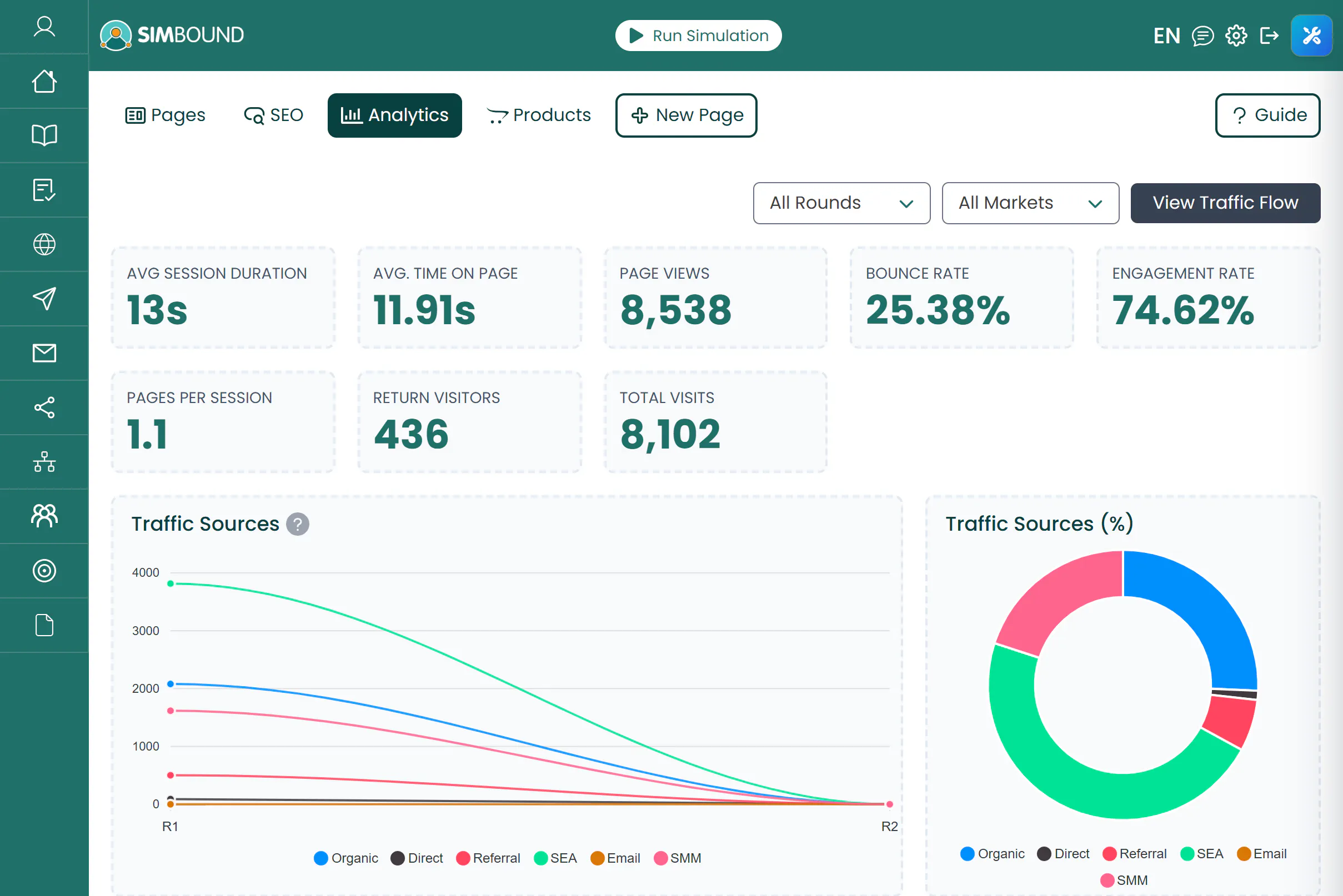Open the paper plane campaigns sidebar icon
Viewport: 1343px width, 896px height.
click(x=44, y=298)
